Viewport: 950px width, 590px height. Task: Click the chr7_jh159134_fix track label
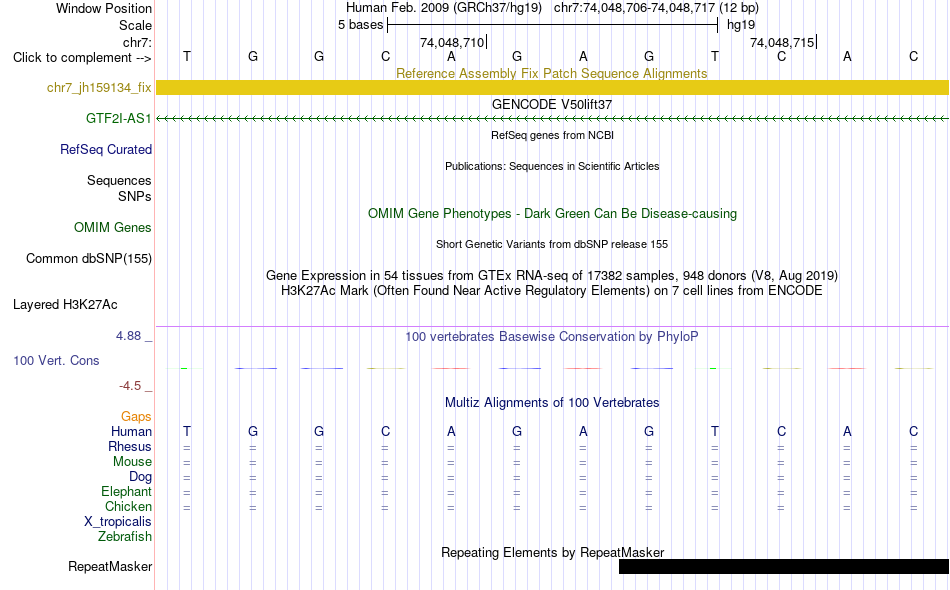click(99, 88)
